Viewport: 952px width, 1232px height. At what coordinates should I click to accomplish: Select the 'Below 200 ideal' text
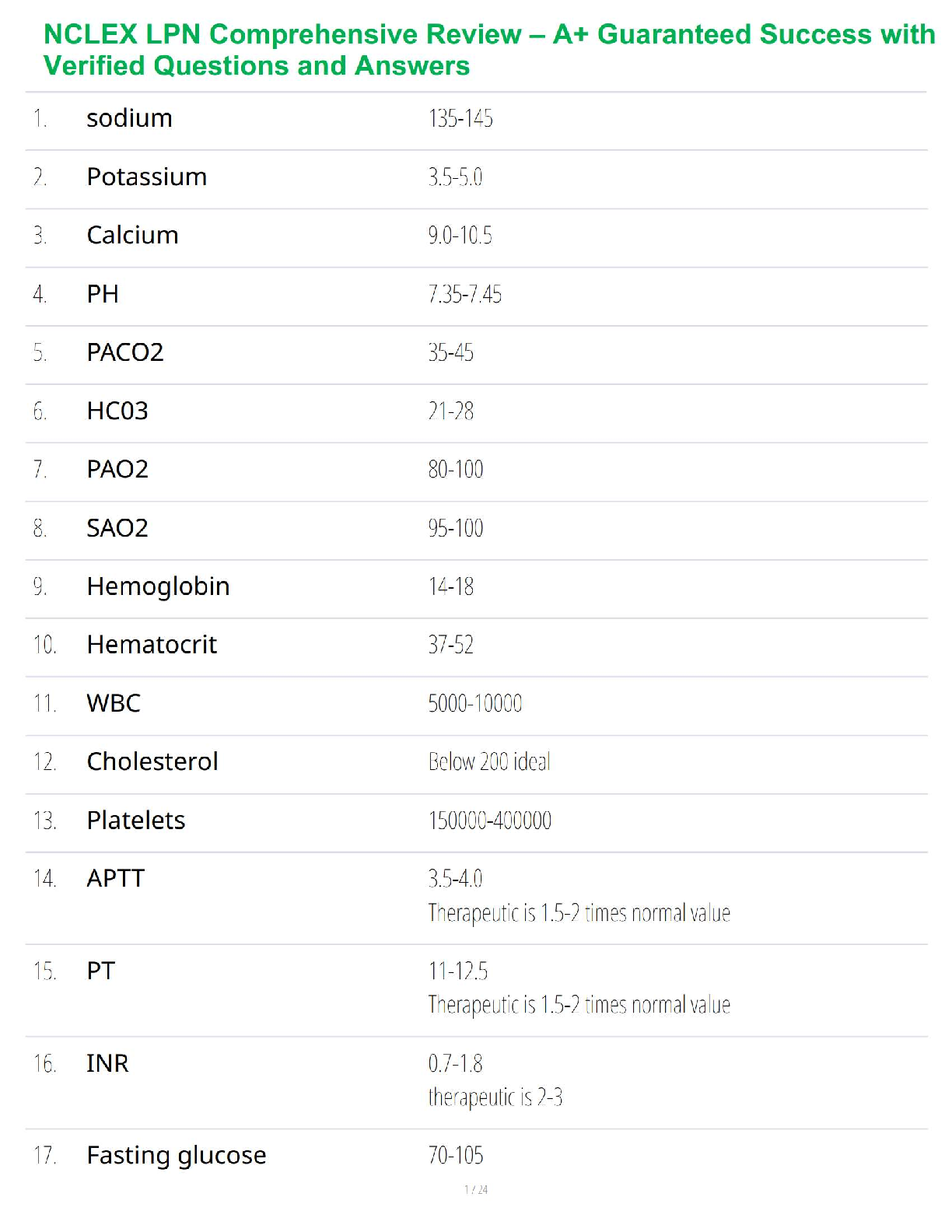[488, 762]
